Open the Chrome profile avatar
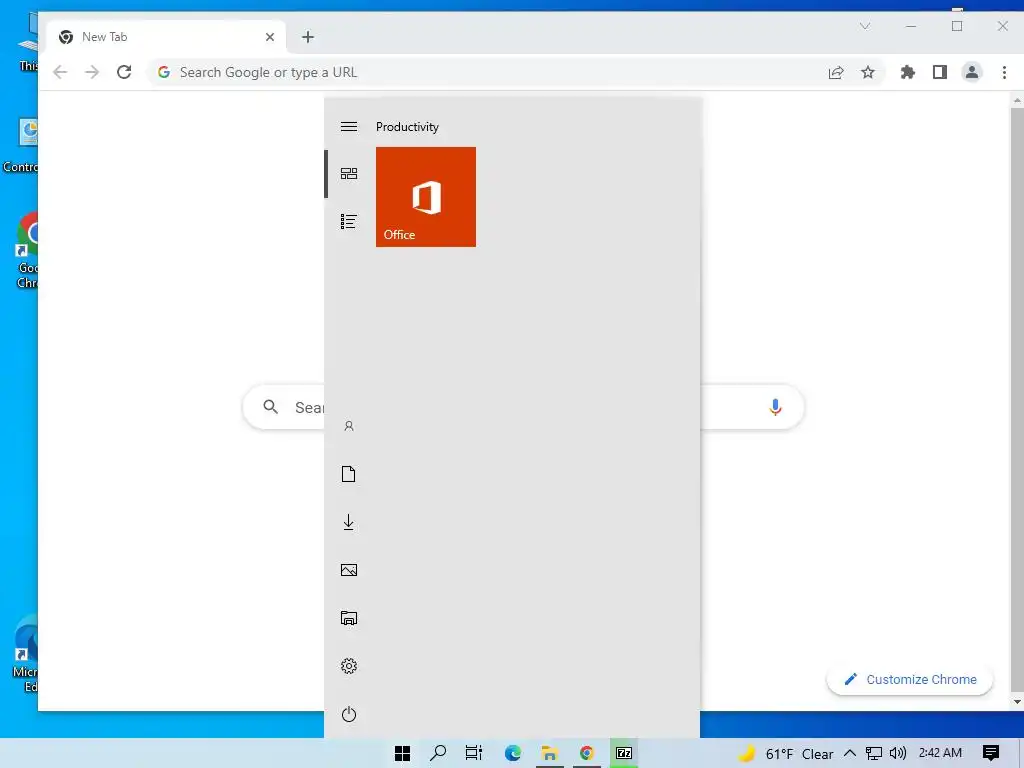This screenshot has width=1024, height=768. (x=972, y=72)
